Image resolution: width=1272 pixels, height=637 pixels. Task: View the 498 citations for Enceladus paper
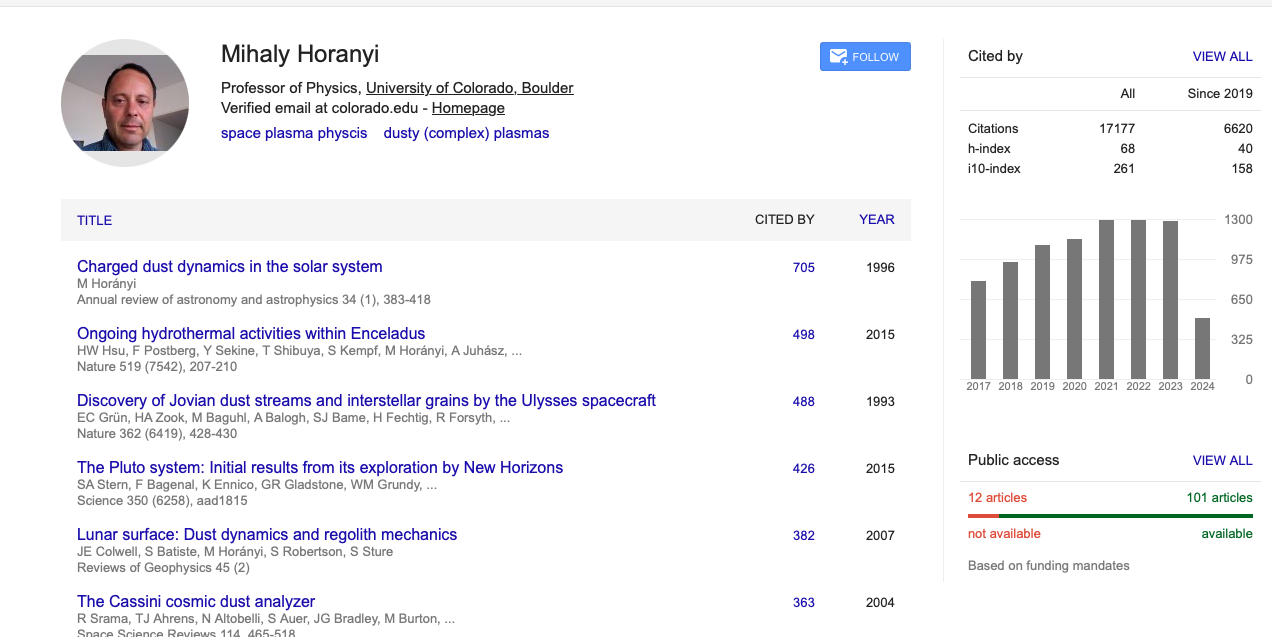coord(803,335)
